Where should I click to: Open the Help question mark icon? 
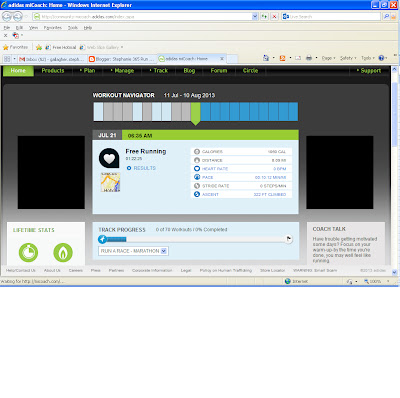point(381,58)
